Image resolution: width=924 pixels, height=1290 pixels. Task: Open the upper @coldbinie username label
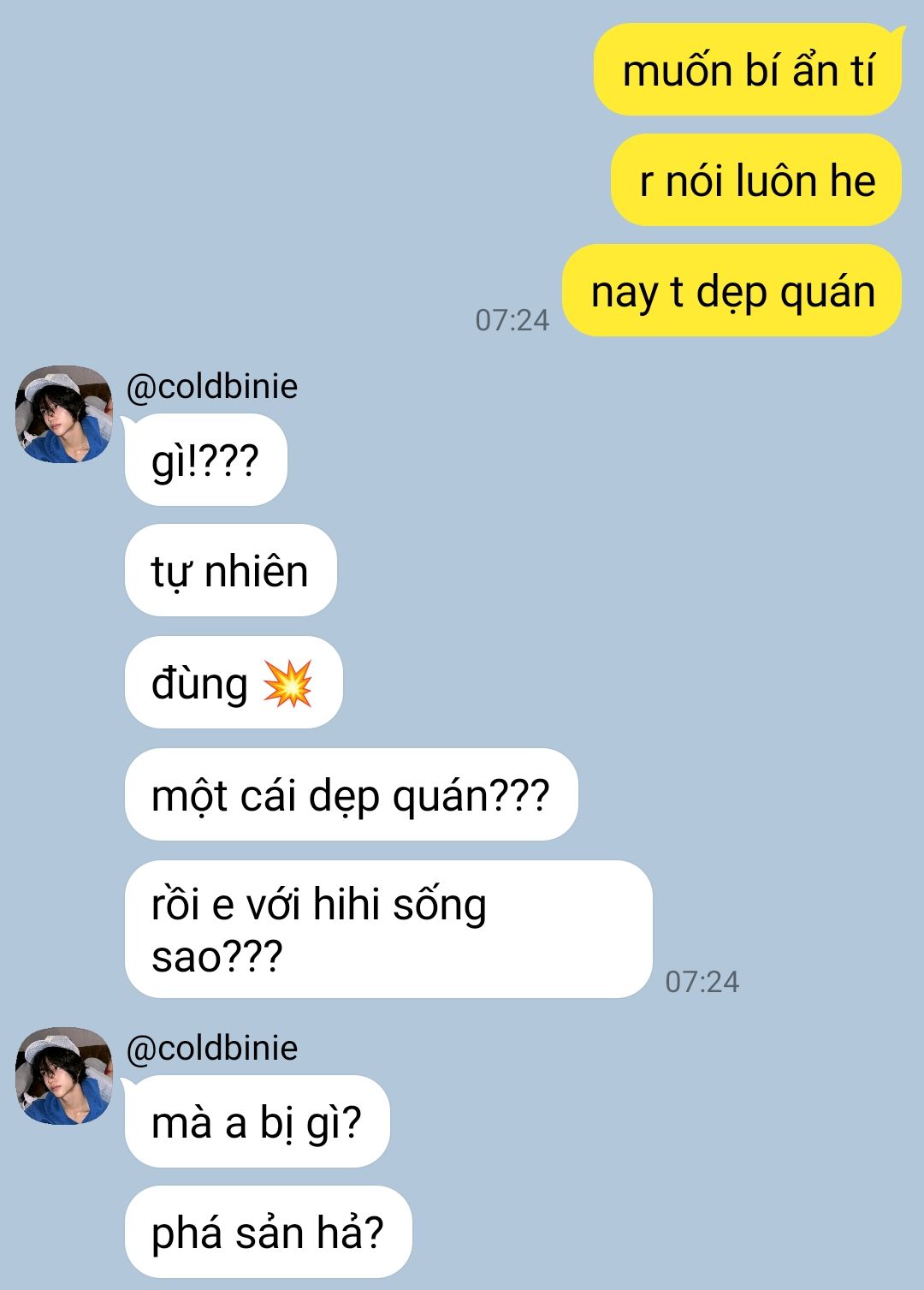211,387
